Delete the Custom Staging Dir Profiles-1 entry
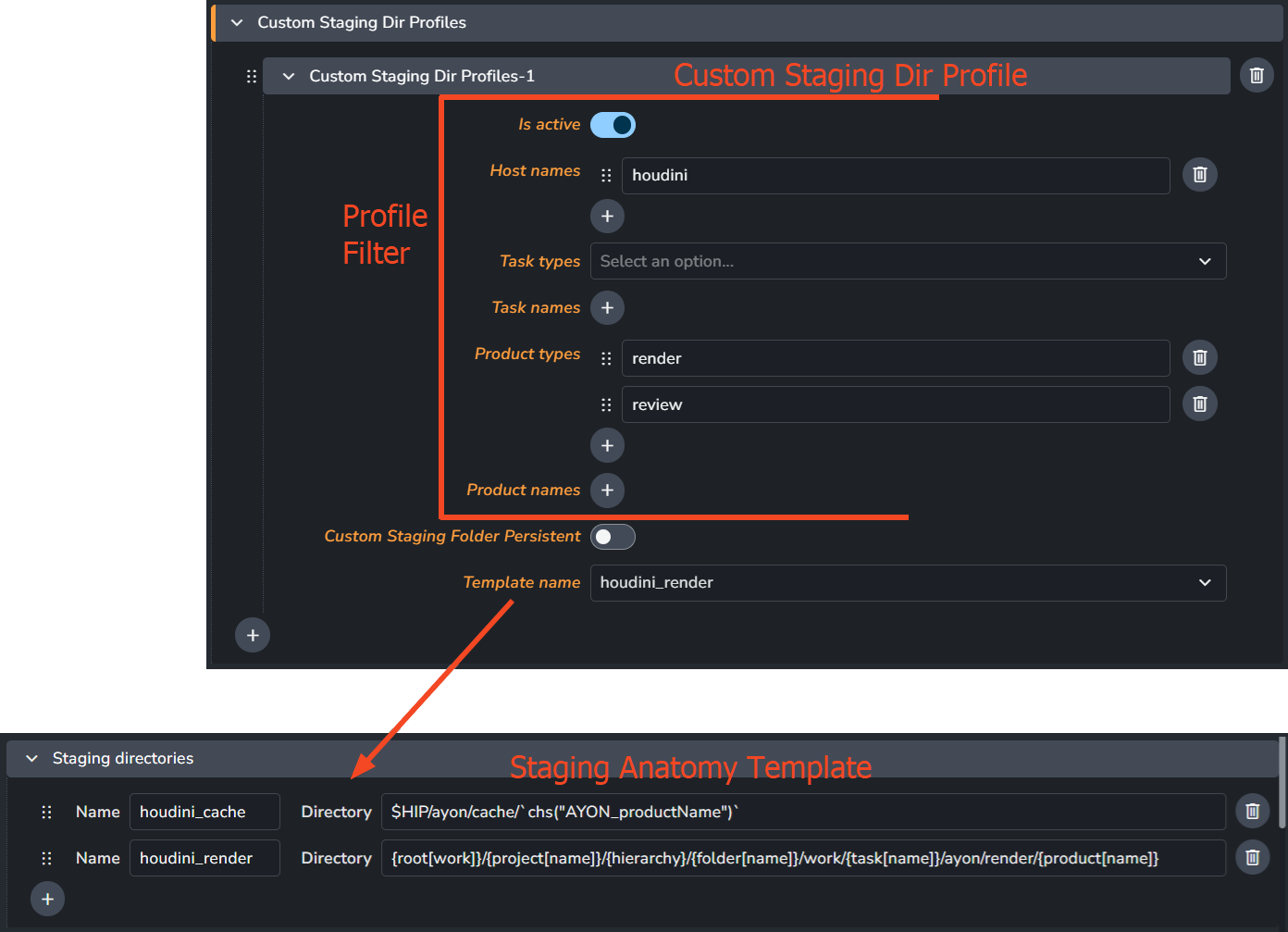 tap(1256, 76)
